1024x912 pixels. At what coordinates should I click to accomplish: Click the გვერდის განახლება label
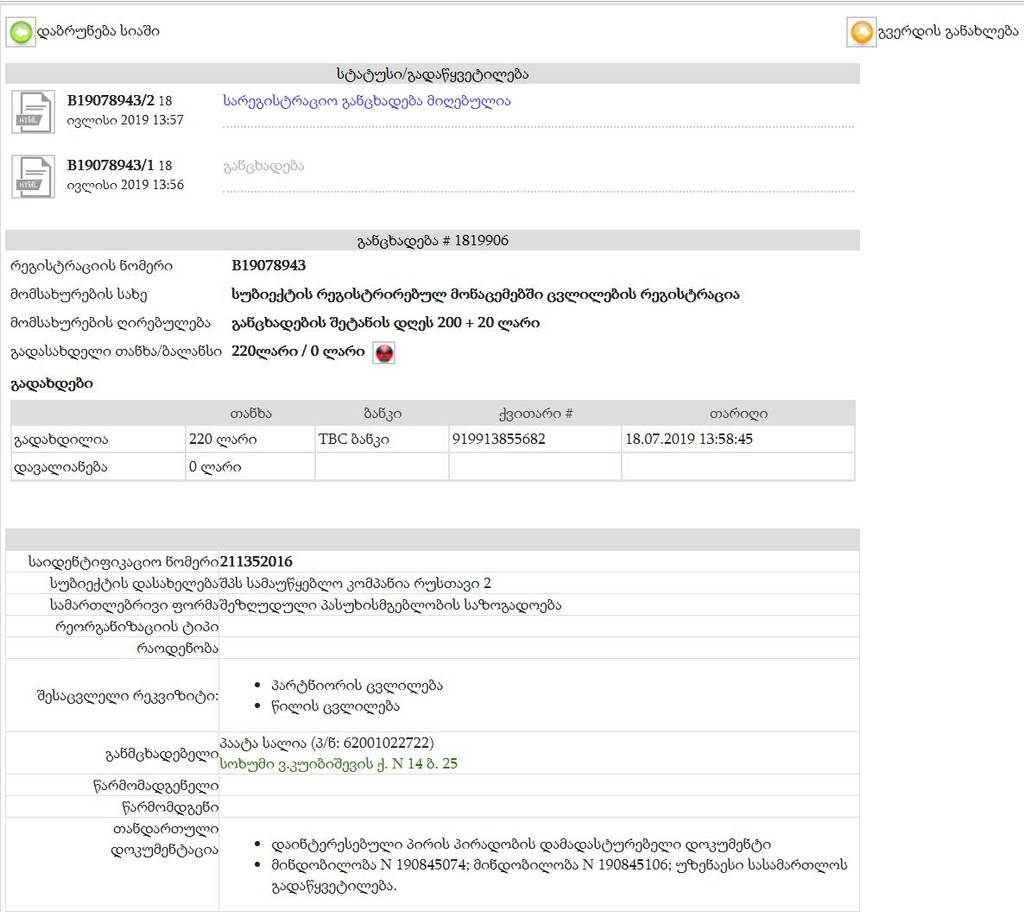tap(950, 33)
